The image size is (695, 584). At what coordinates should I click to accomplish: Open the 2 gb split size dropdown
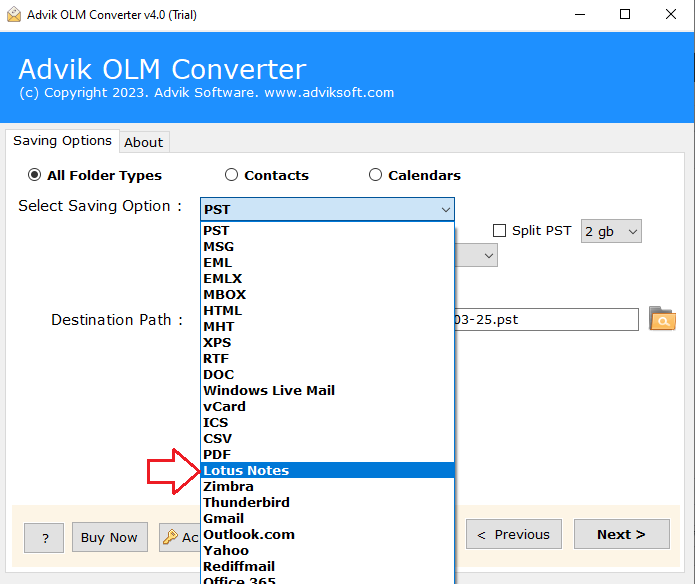click(x=611, y=231)
